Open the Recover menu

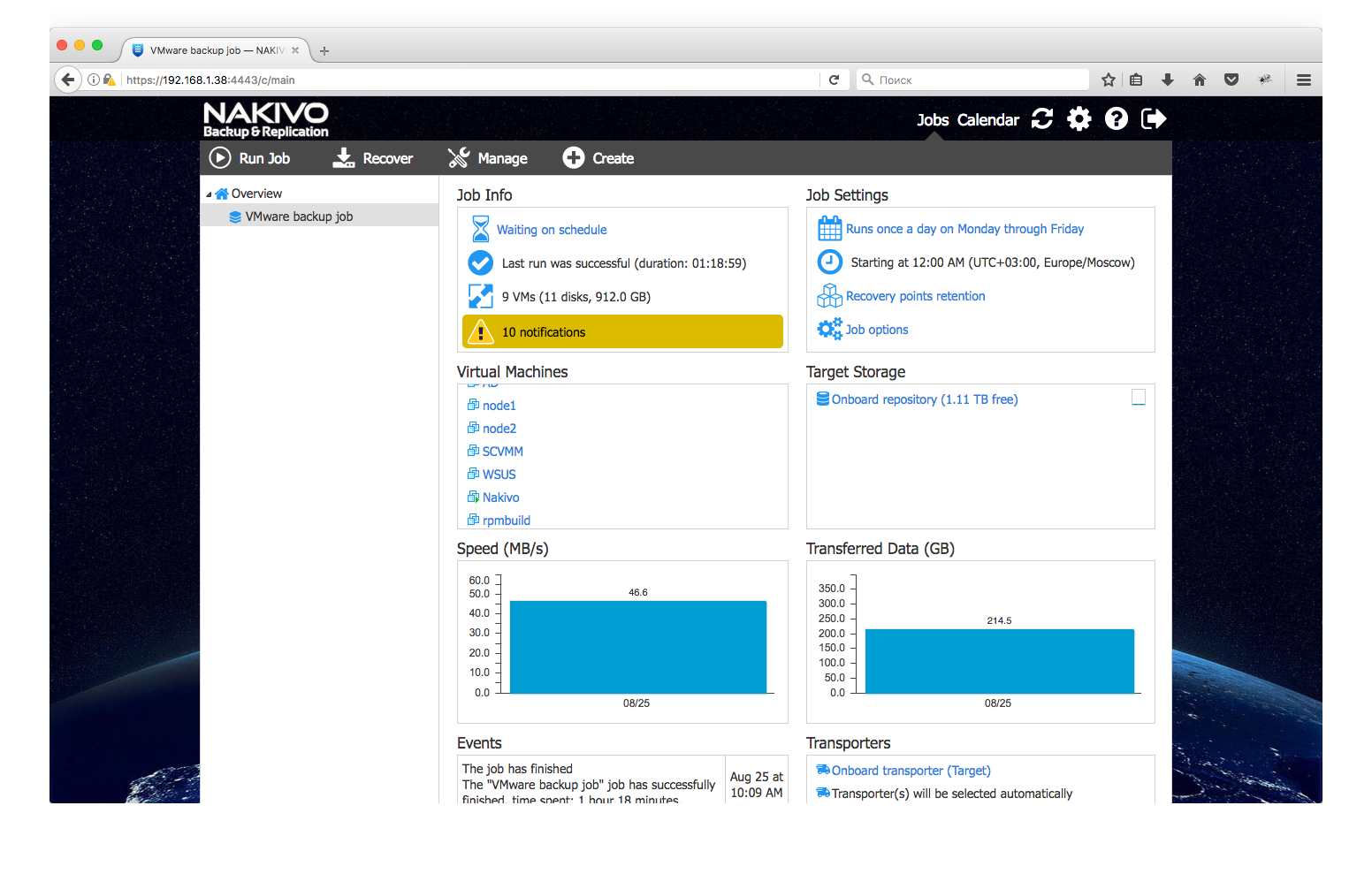(x=372, y=158)
